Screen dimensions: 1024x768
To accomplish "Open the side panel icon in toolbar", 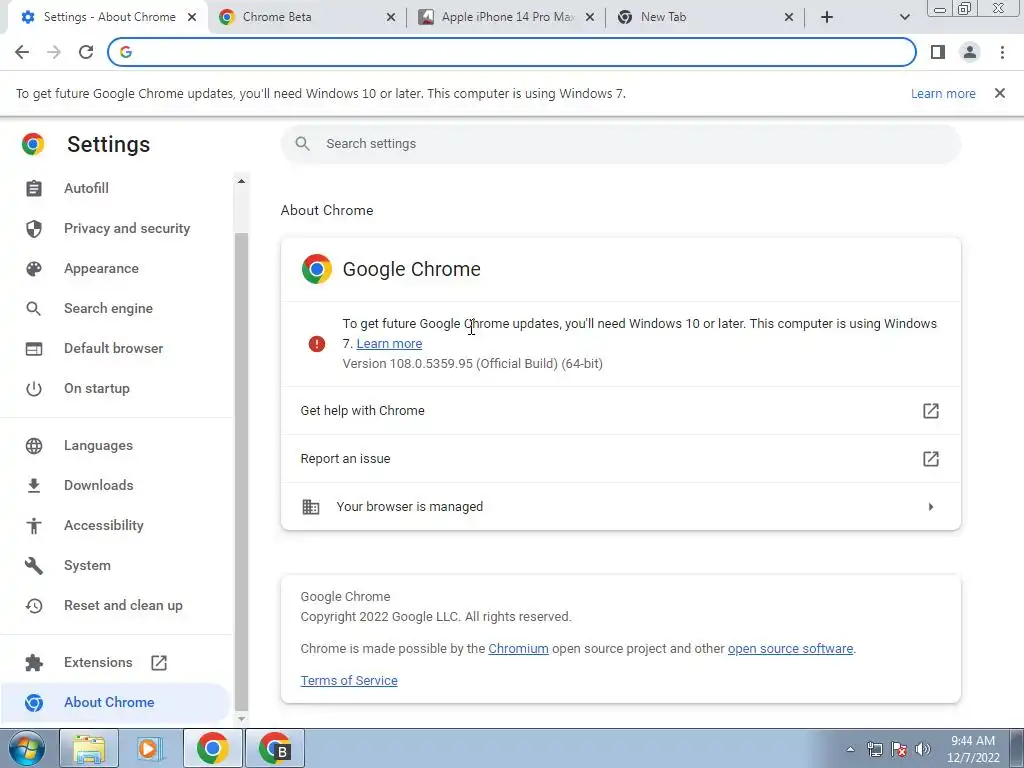I will [938, 52].
